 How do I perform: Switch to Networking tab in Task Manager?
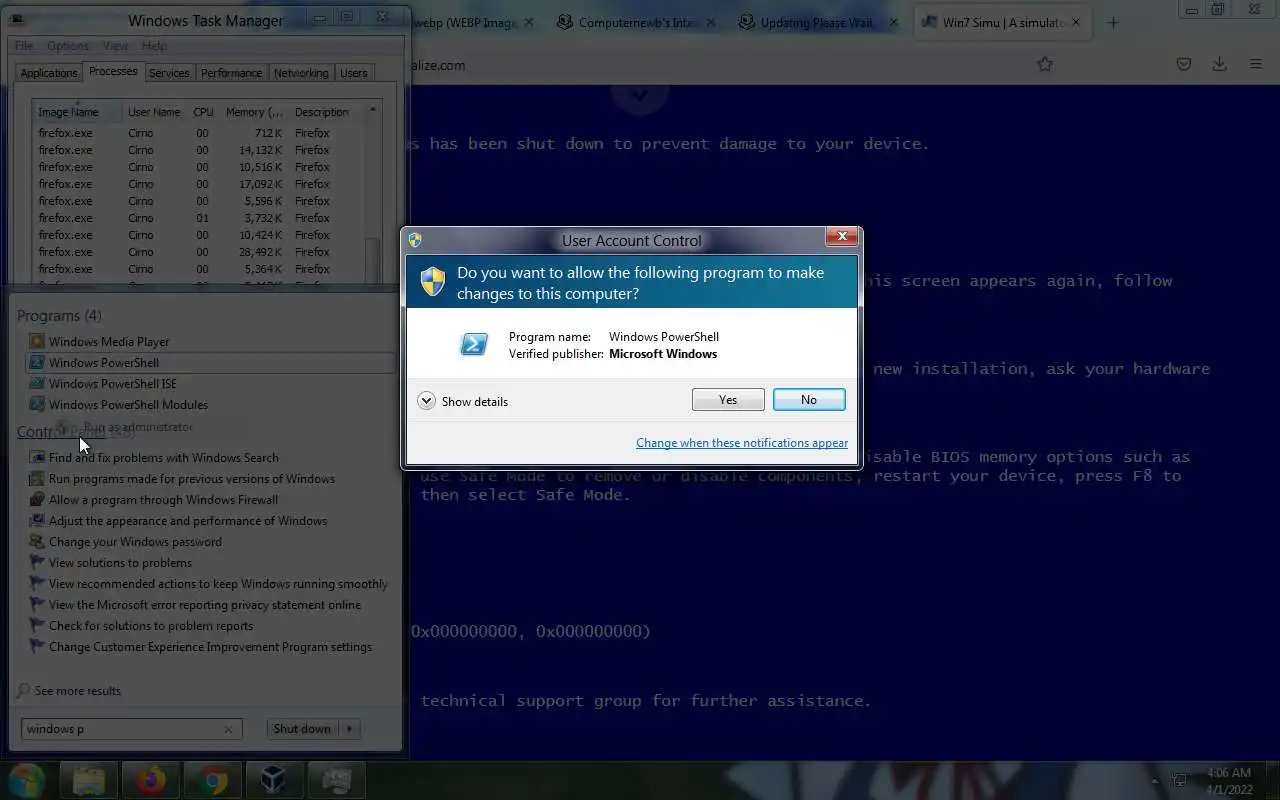[x=301, y=73]
